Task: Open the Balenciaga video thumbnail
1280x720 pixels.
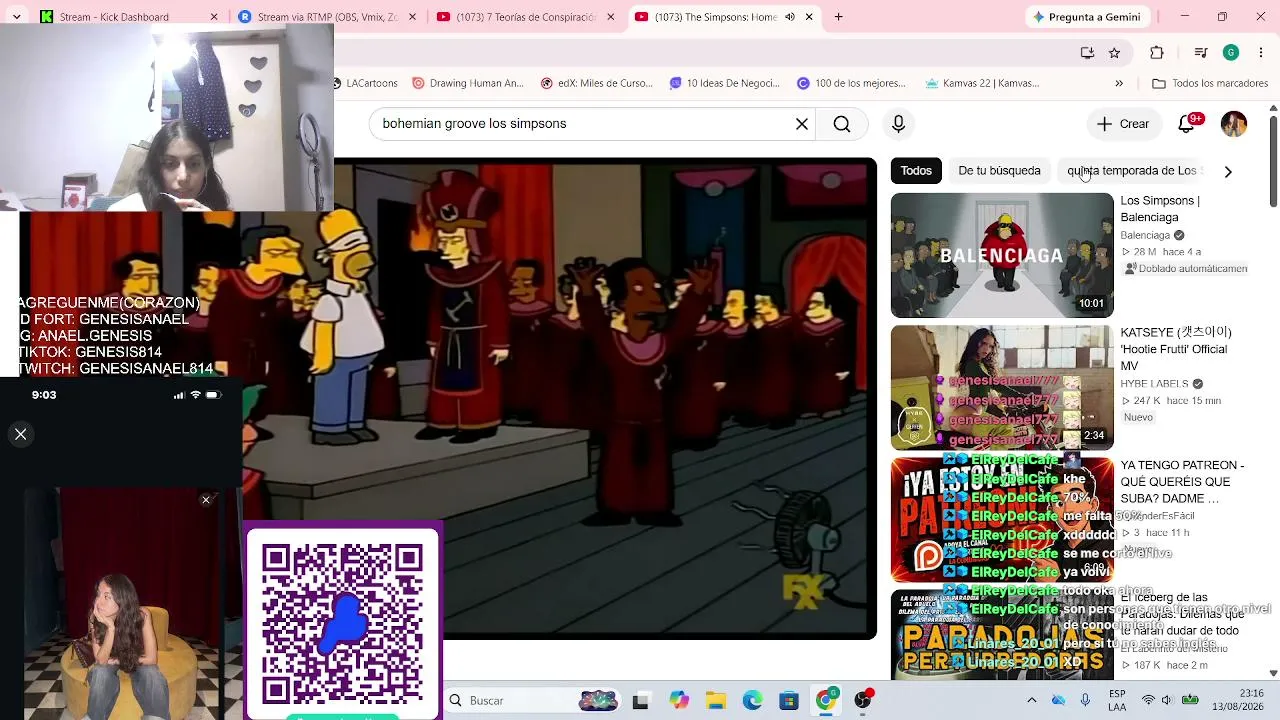Action: tap(1002, 256)
